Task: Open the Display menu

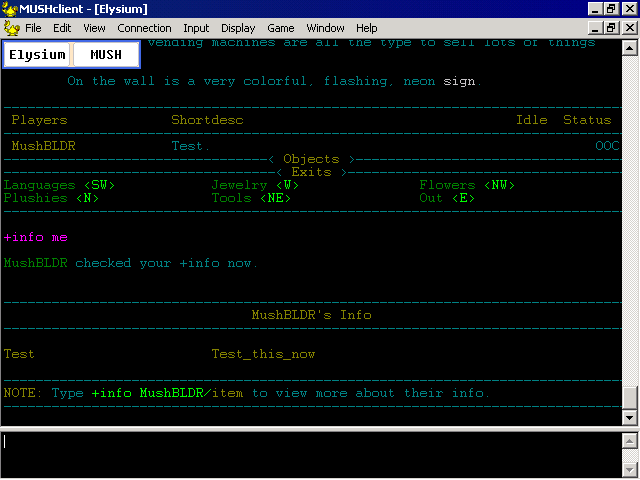Action: point(238,28)
